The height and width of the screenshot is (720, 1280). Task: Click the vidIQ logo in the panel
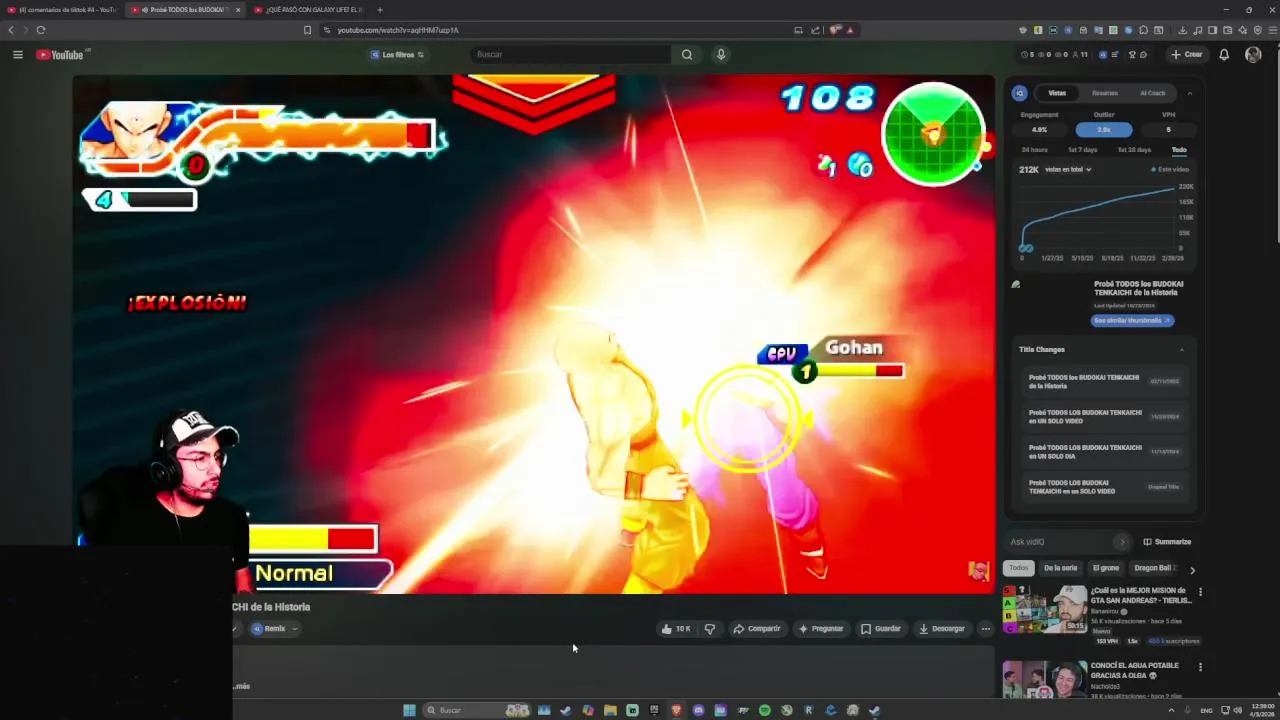click(1019, 93)
